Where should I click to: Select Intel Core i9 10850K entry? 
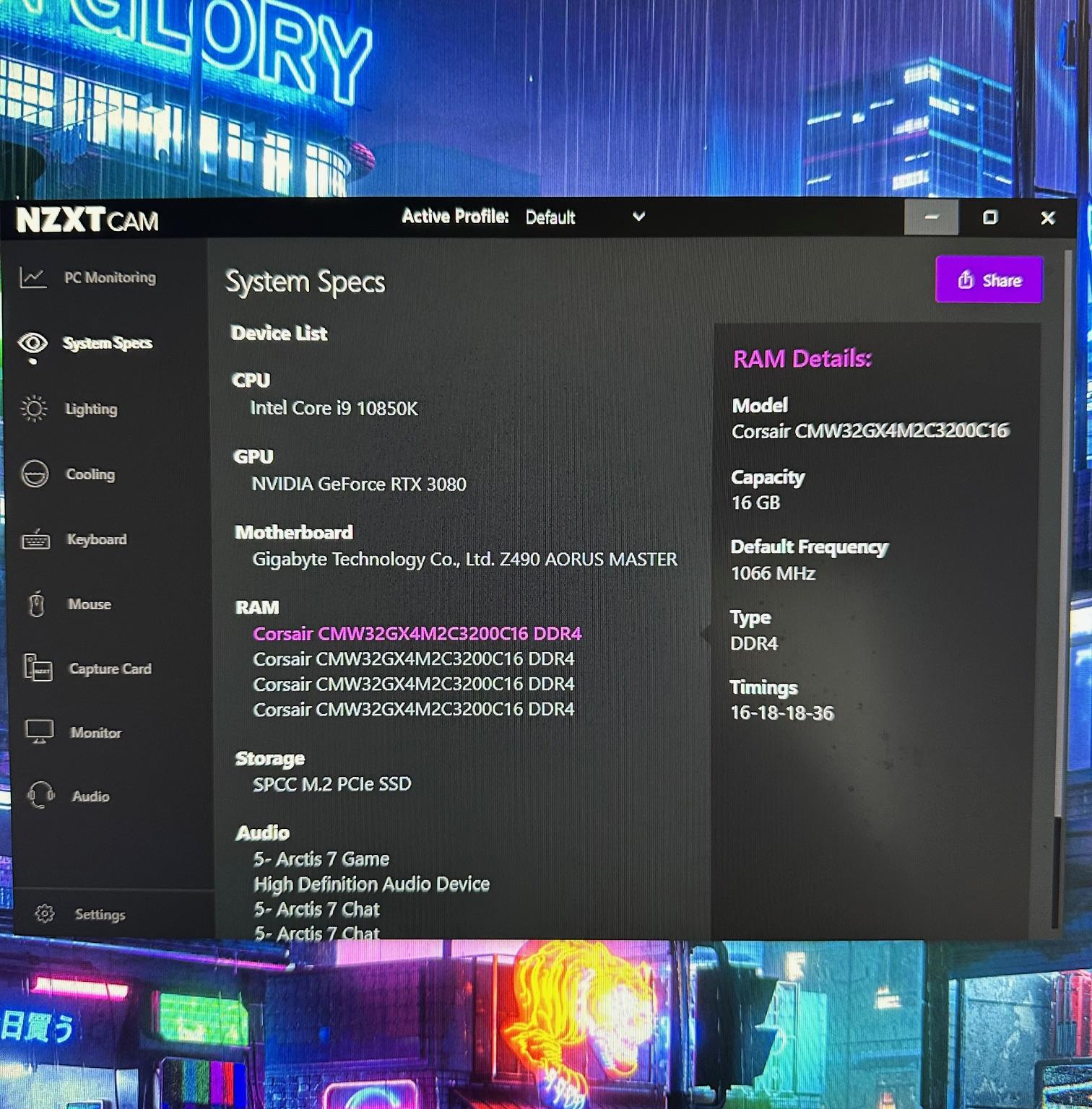334,408
